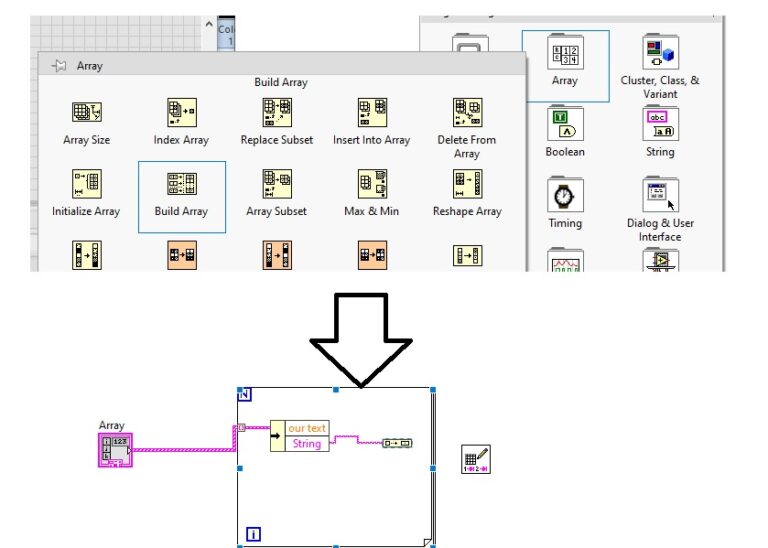Viewport: 768px width, 548px height.
Task: Open the Array subpalette in Functions
Action: (x=564, y=58)
